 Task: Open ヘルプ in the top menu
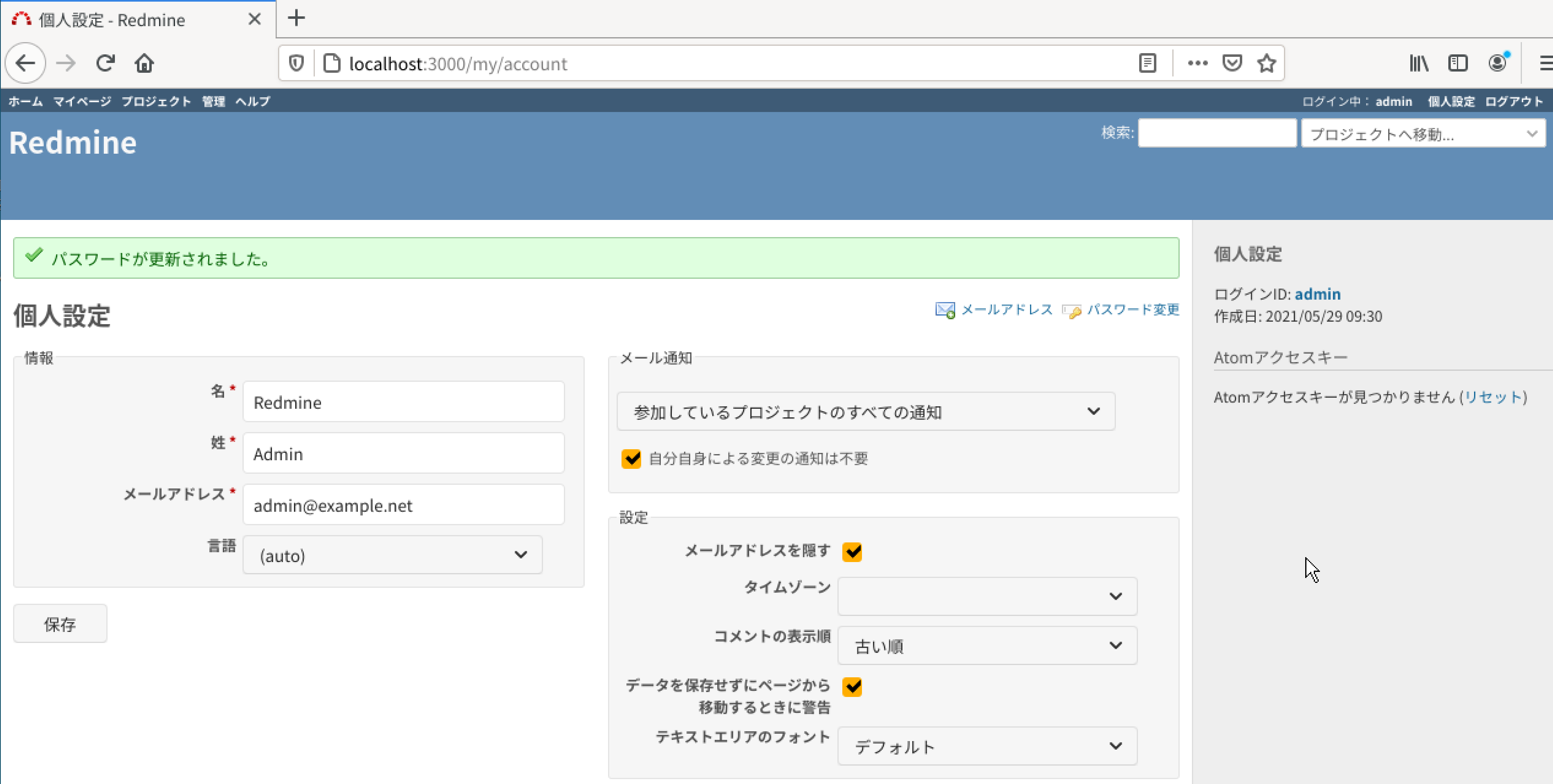click(253, 101)
